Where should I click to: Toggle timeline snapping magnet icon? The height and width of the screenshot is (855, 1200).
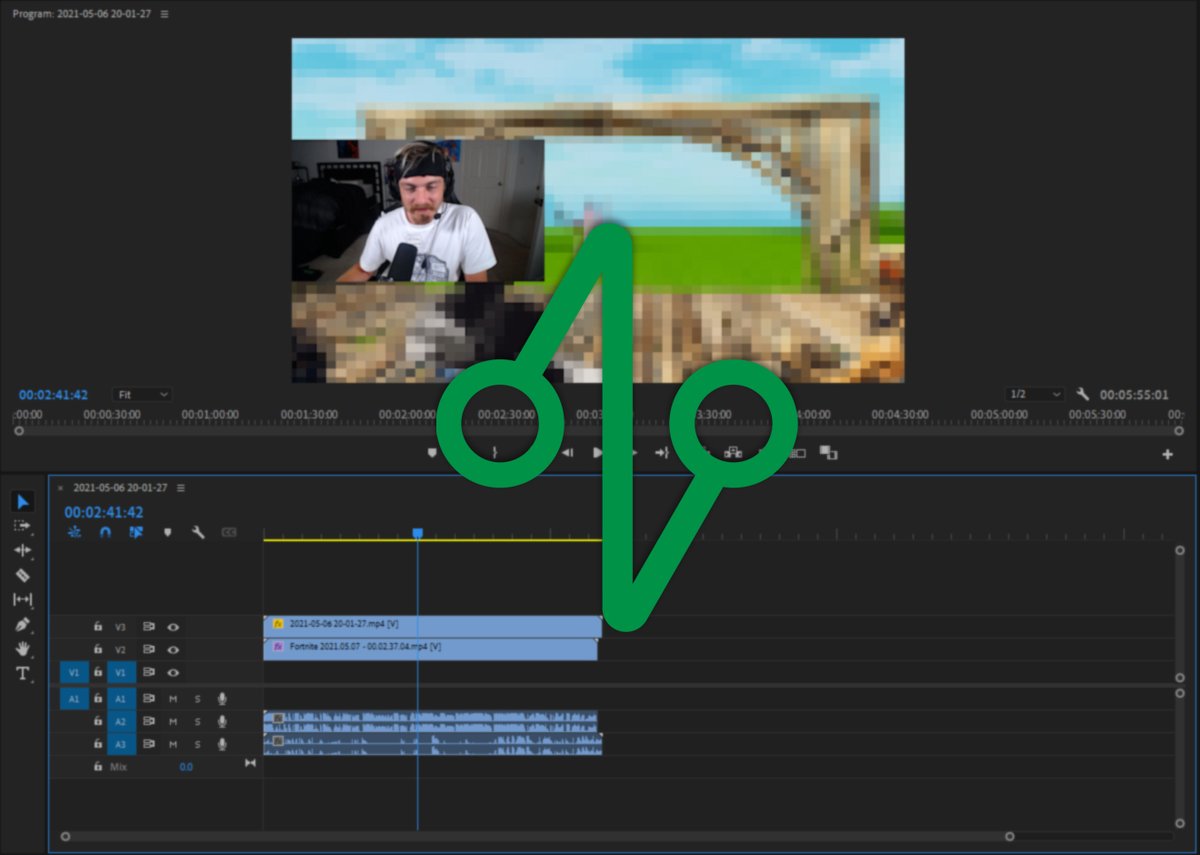(x=105, y=532)
